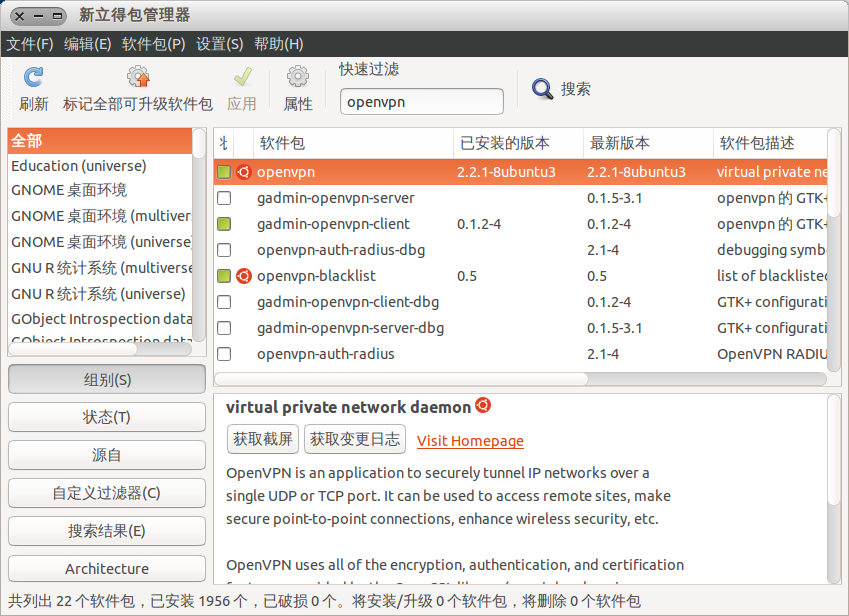Click Mark All Upgrades (标记全部可升级软件包) icon

[x=138, y=77]
